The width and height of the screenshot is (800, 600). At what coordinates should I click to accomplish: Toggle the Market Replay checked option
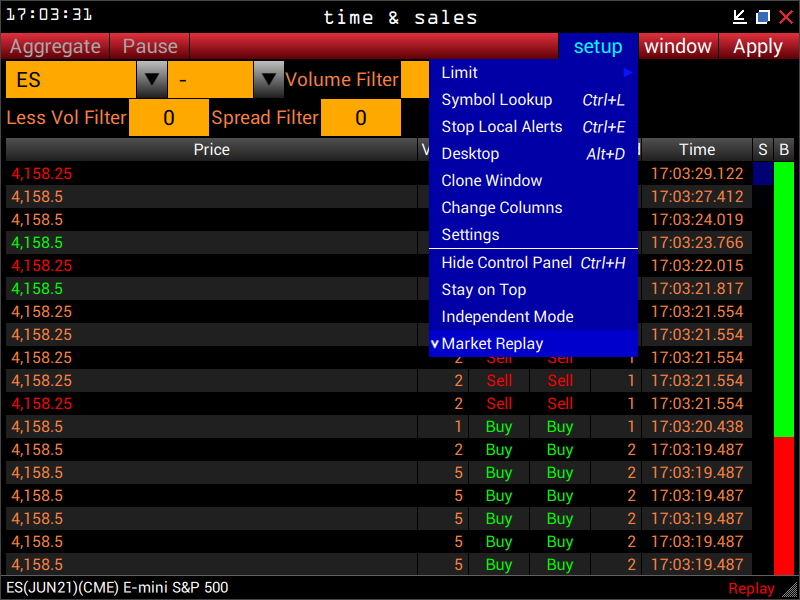(x=533, y=344)
